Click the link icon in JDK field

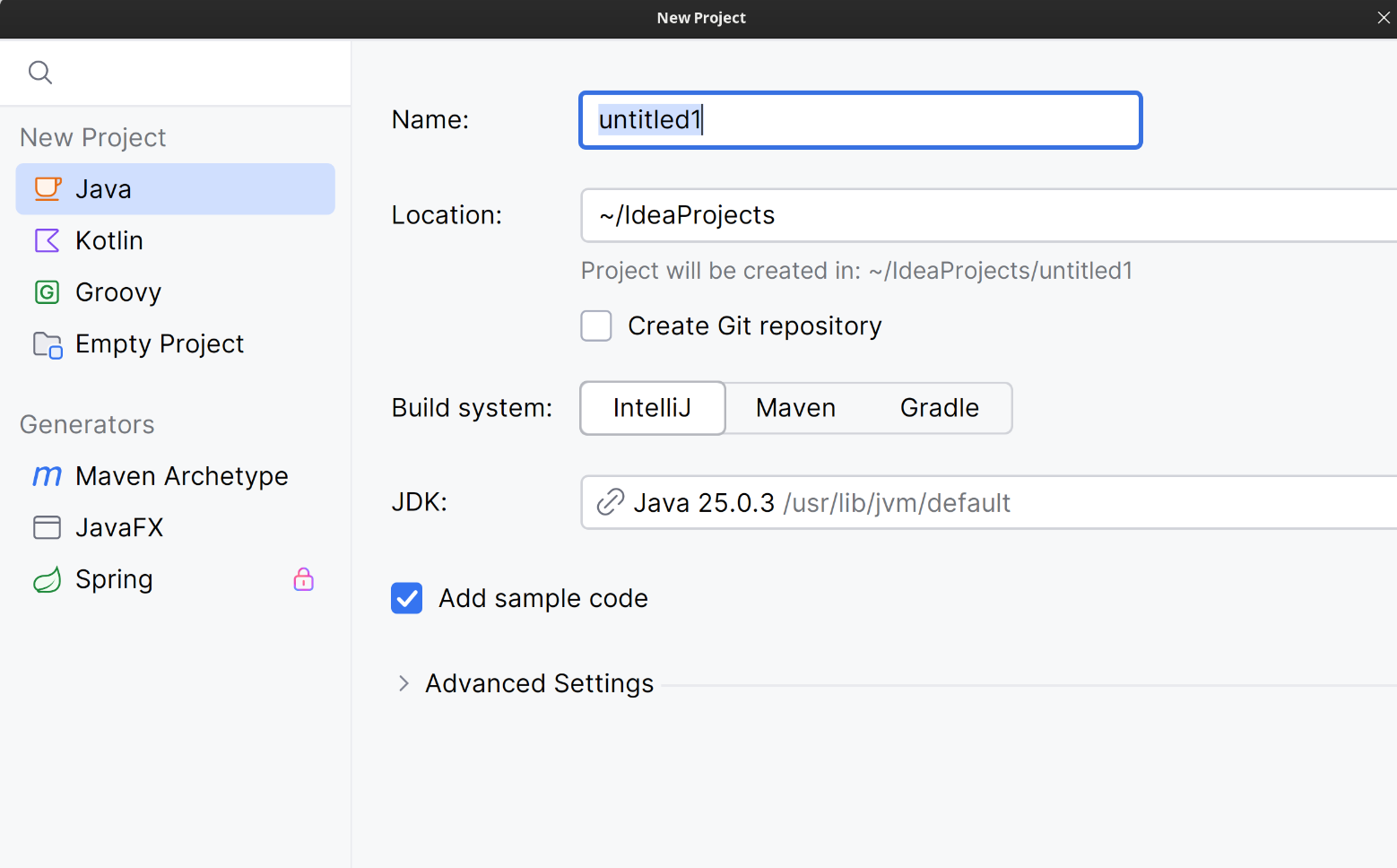[610, 502]
